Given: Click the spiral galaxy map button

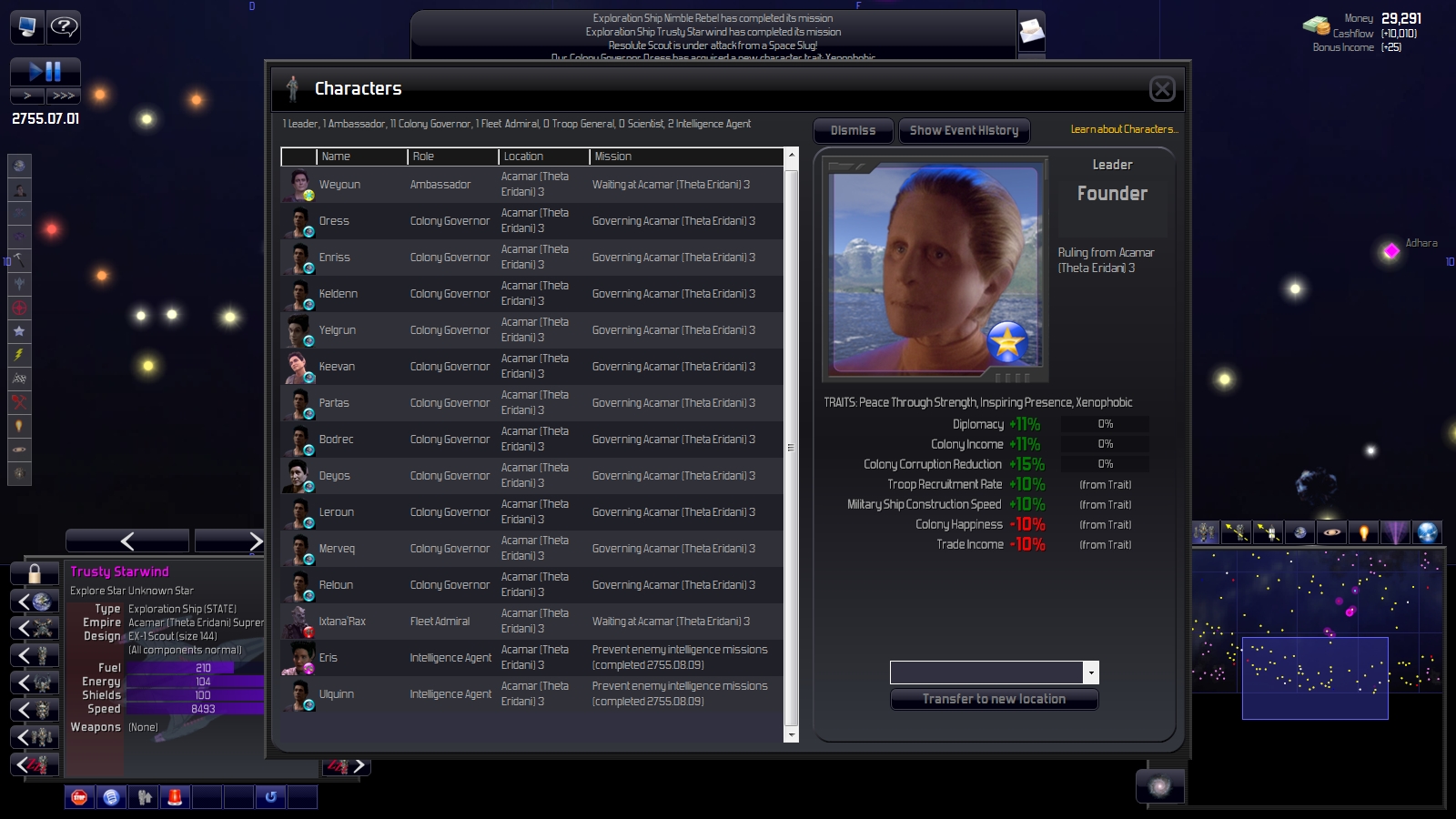Looking at the screenshot, I should click(x=1160, y=786).
